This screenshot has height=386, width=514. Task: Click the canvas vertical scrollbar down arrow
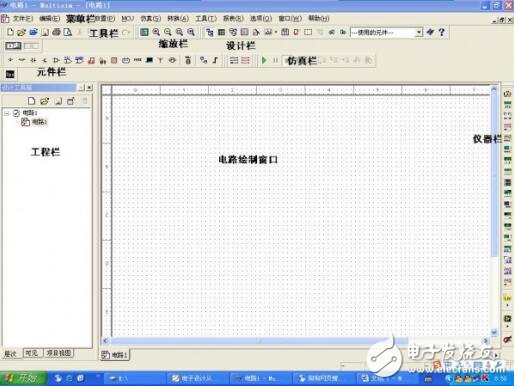[494, 332]
